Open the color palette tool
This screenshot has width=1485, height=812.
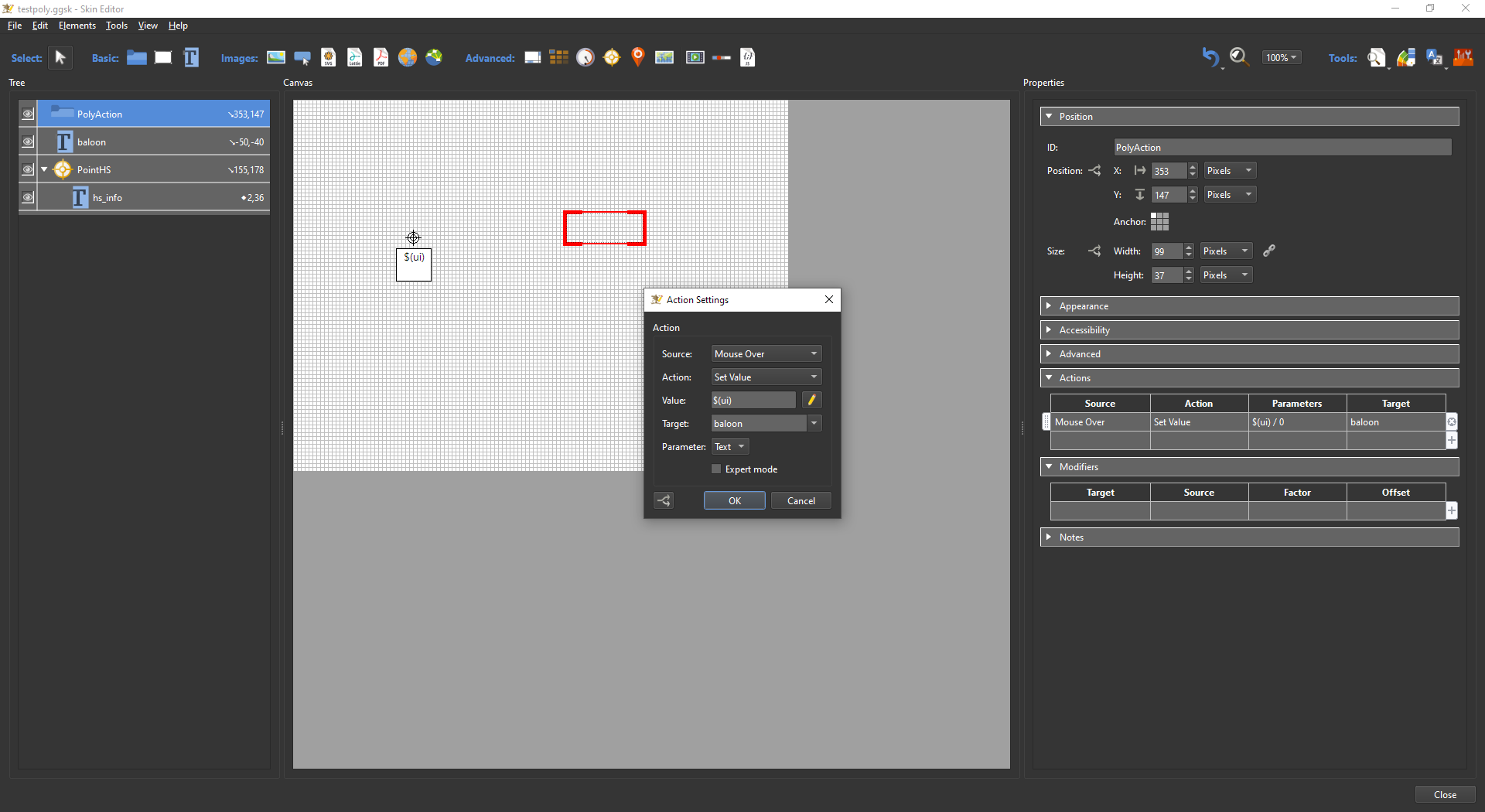click(x=1406, y=58)
